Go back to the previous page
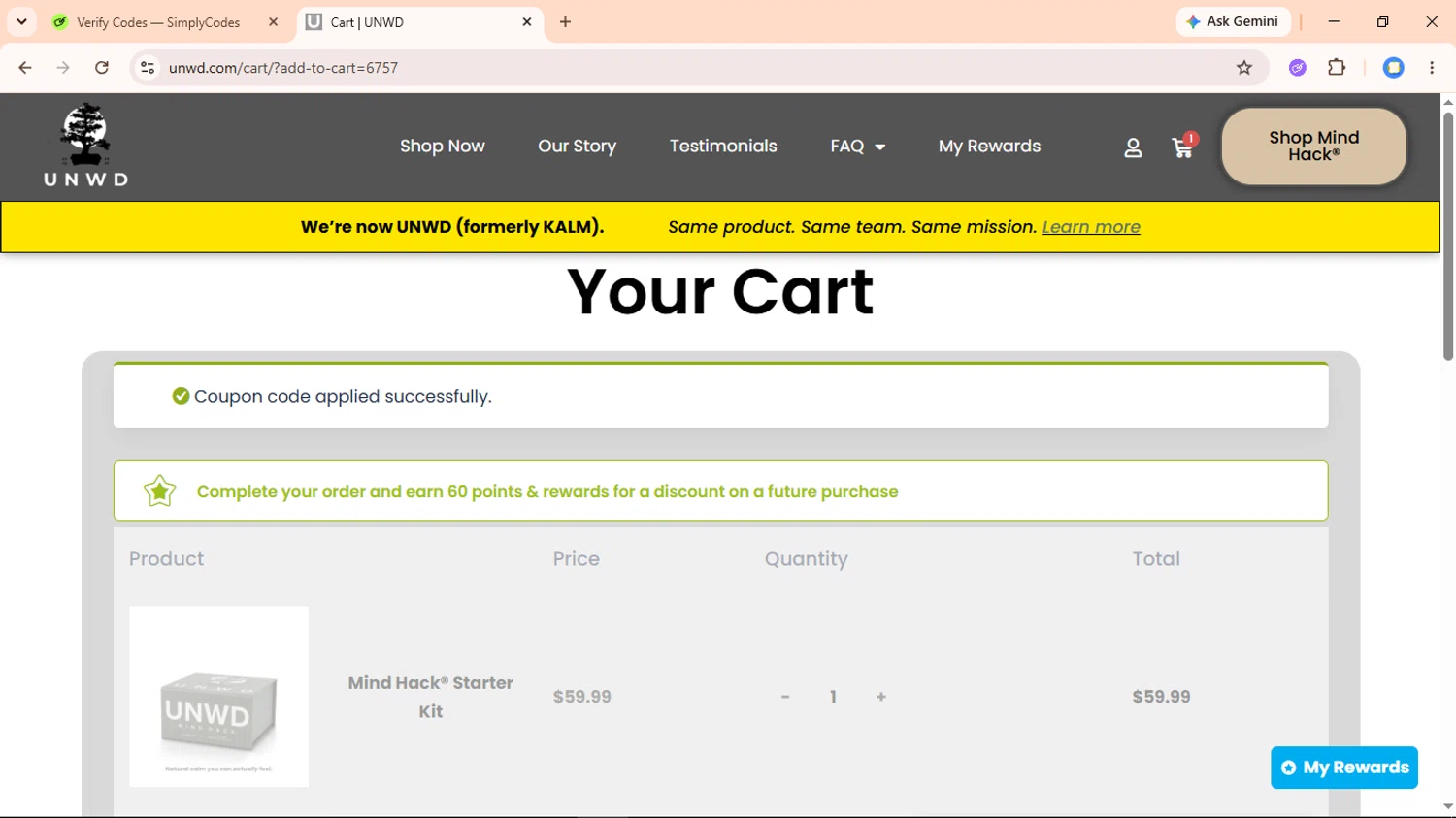 pyautogui.click(x=25, y=68)
